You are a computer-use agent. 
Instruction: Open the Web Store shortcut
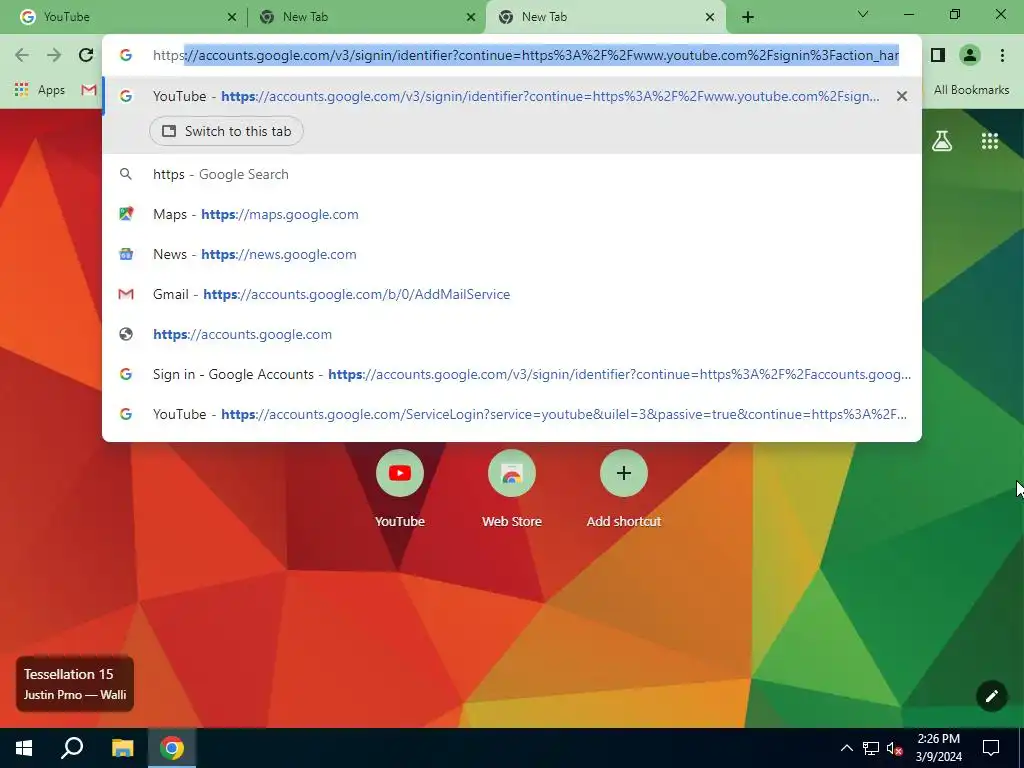pyautogui.click(x=511, y=488)
